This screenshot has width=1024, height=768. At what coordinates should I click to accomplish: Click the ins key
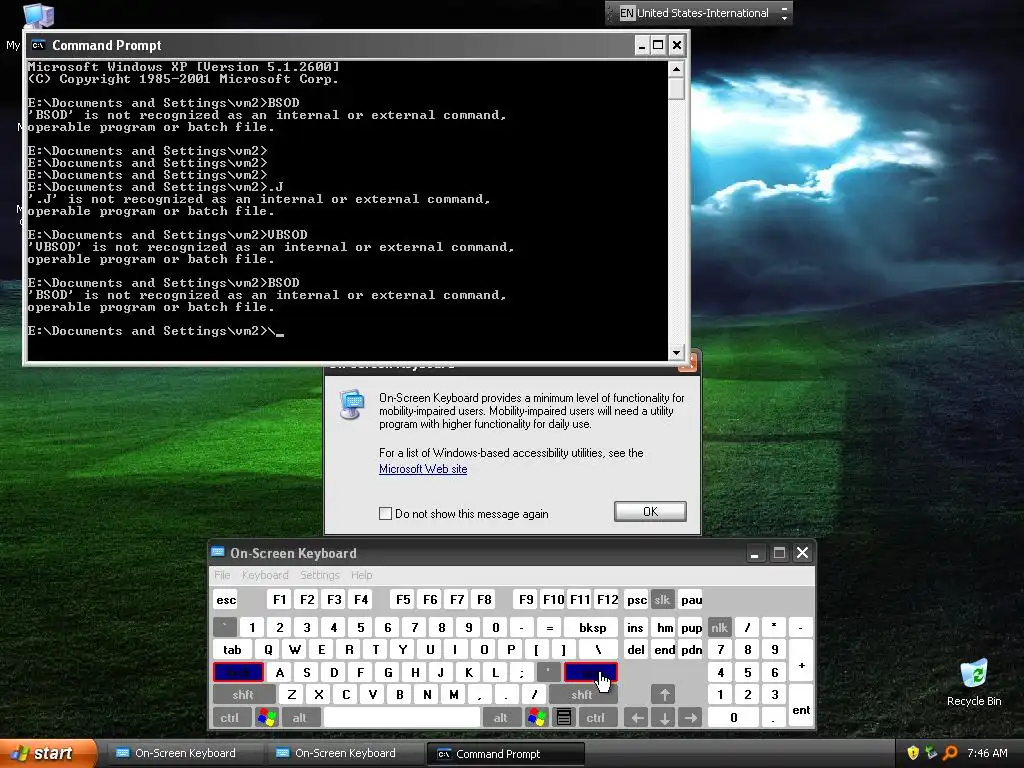coord(635,628)
